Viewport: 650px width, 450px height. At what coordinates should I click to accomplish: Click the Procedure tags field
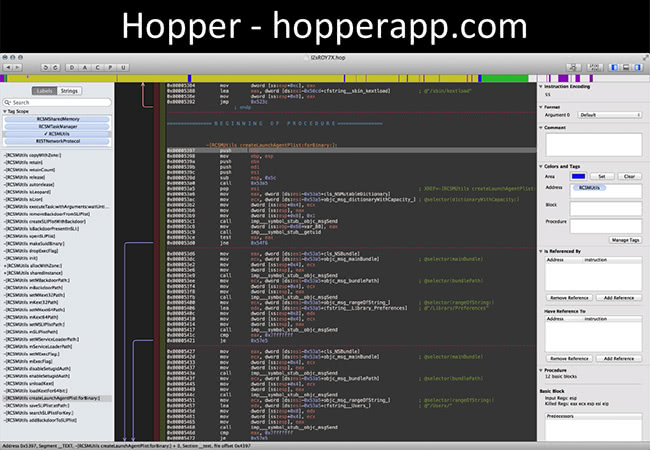[x=606, y=226]
